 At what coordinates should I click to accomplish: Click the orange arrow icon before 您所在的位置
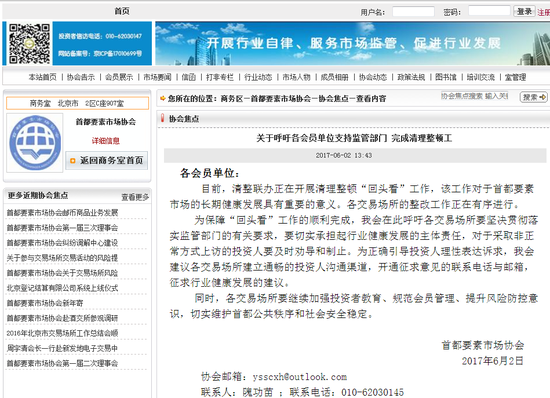point(162,99)
